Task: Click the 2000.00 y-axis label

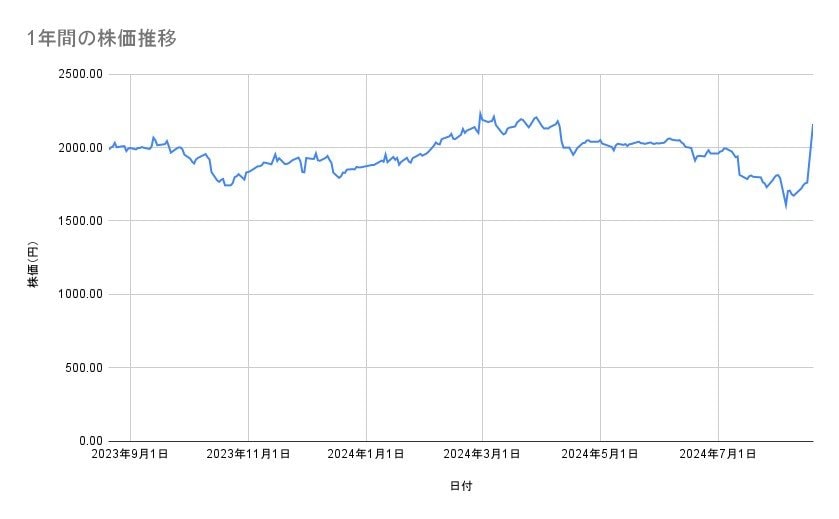Action: point(78,148)
